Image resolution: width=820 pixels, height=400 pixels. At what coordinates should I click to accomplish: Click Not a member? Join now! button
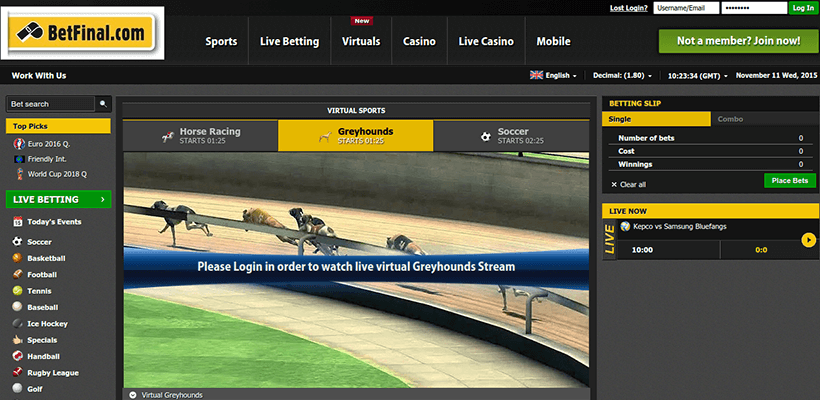point(738,41)
